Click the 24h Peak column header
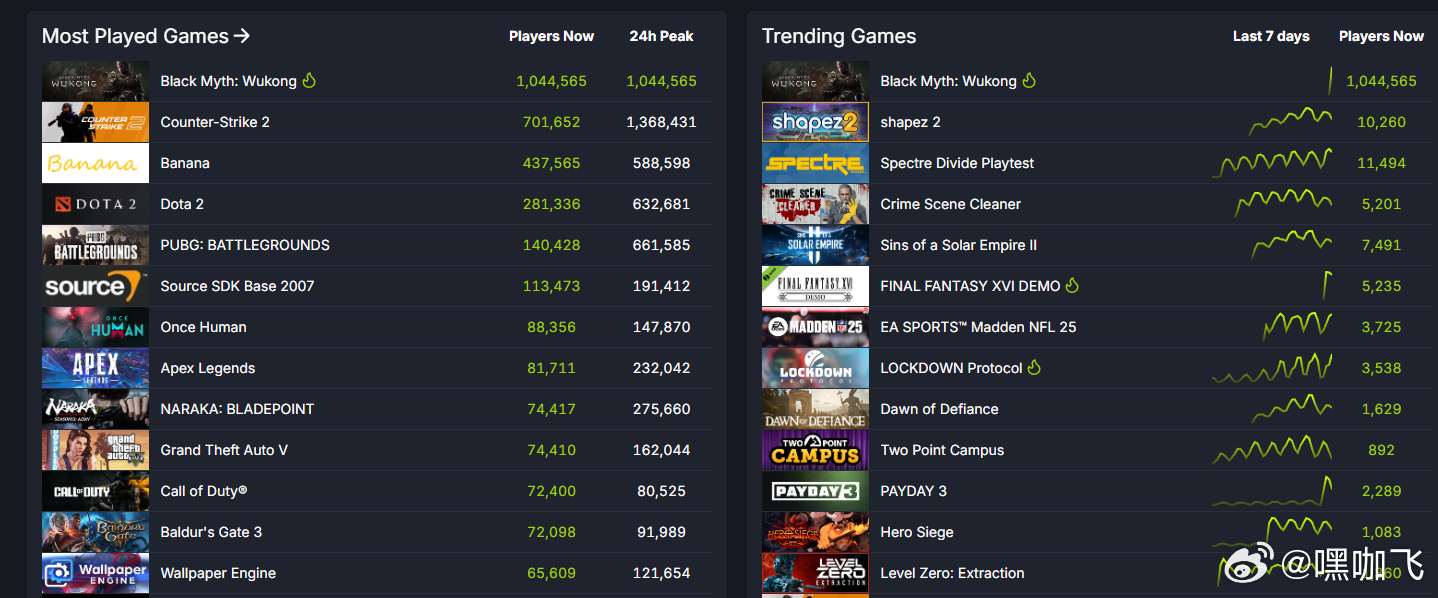Image resolution: width=1438 pixels, height=598 pixels. (661, 36)
